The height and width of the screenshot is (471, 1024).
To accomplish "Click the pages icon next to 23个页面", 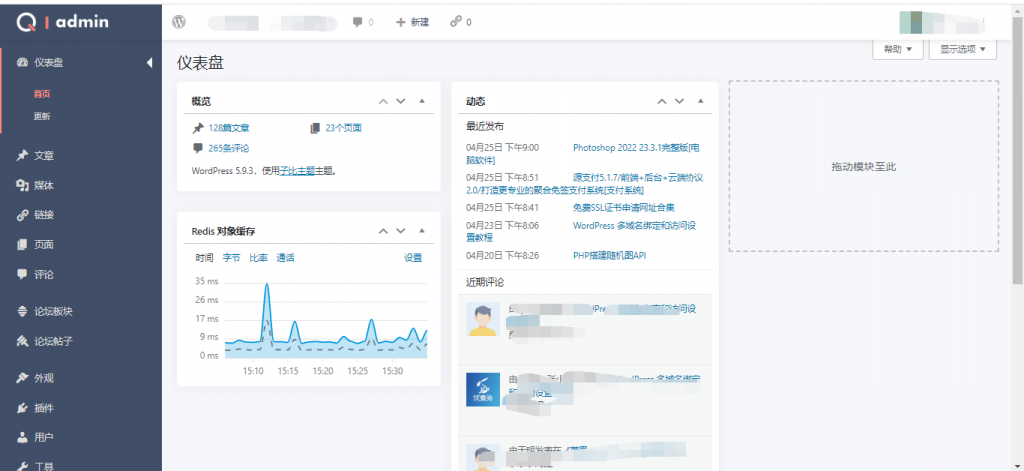I will coord(315,128).
